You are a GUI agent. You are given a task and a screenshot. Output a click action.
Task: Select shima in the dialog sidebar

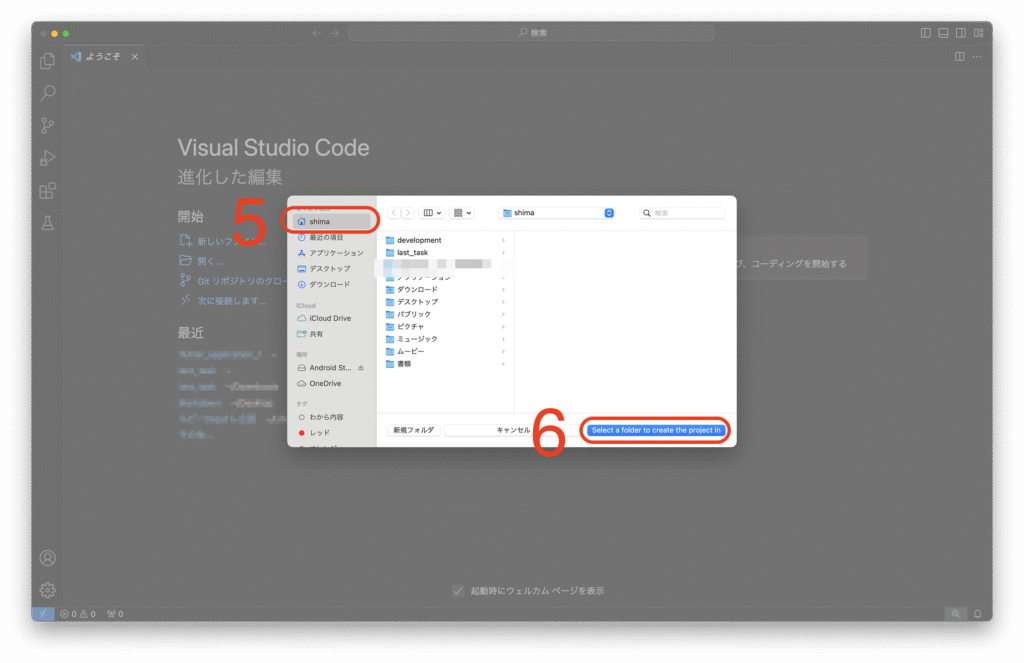point(332,221)
